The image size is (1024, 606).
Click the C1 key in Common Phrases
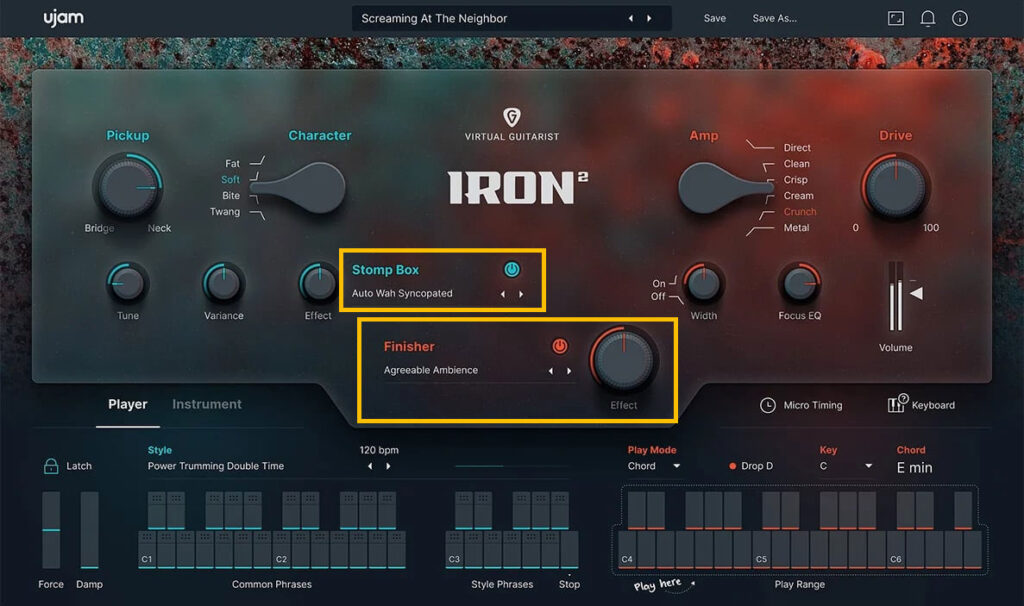click(x=147, y=550)
